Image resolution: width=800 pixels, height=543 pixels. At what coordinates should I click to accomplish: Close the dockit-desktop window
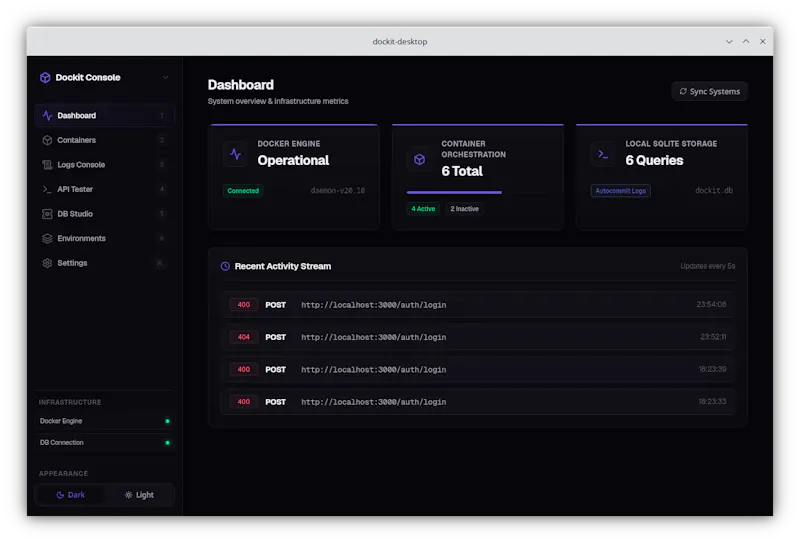click(763, 41)
